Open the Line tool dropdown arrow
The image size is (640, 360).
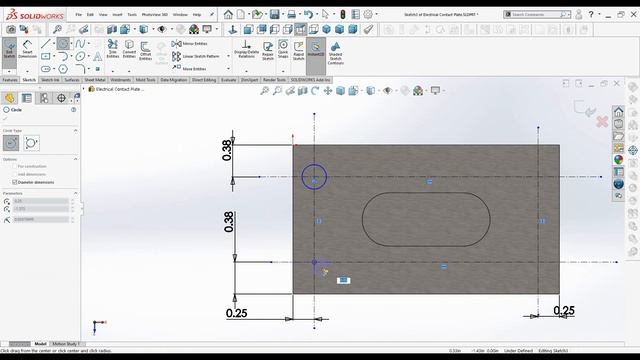click(54, 44)
